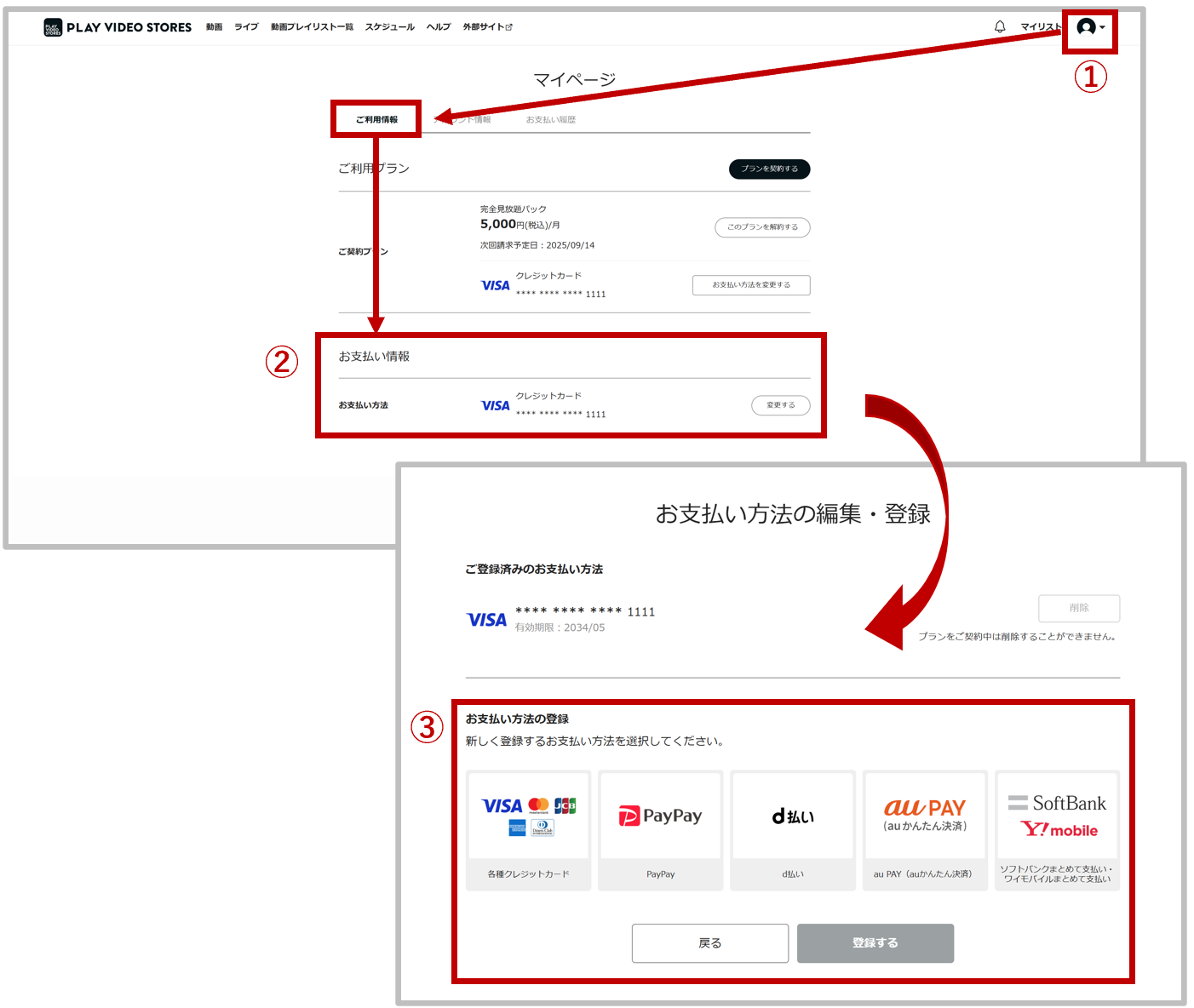Click 変更する in お支払い情報 section

[780, 405]
